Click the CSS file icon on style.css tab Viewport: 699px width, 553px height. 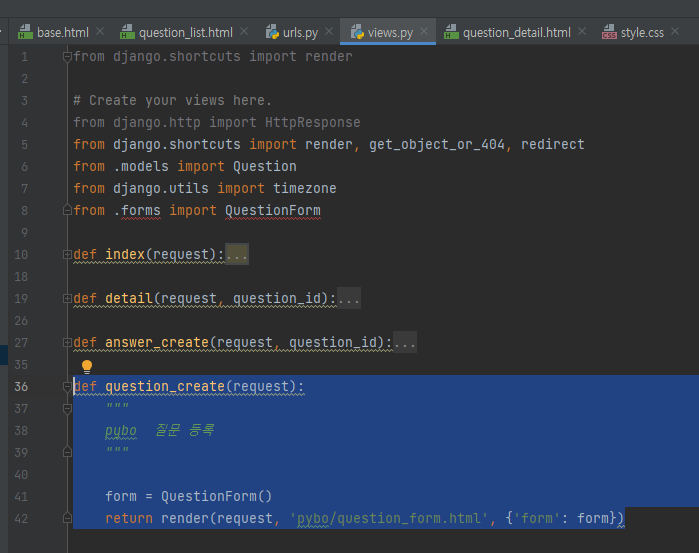point(609,32)
